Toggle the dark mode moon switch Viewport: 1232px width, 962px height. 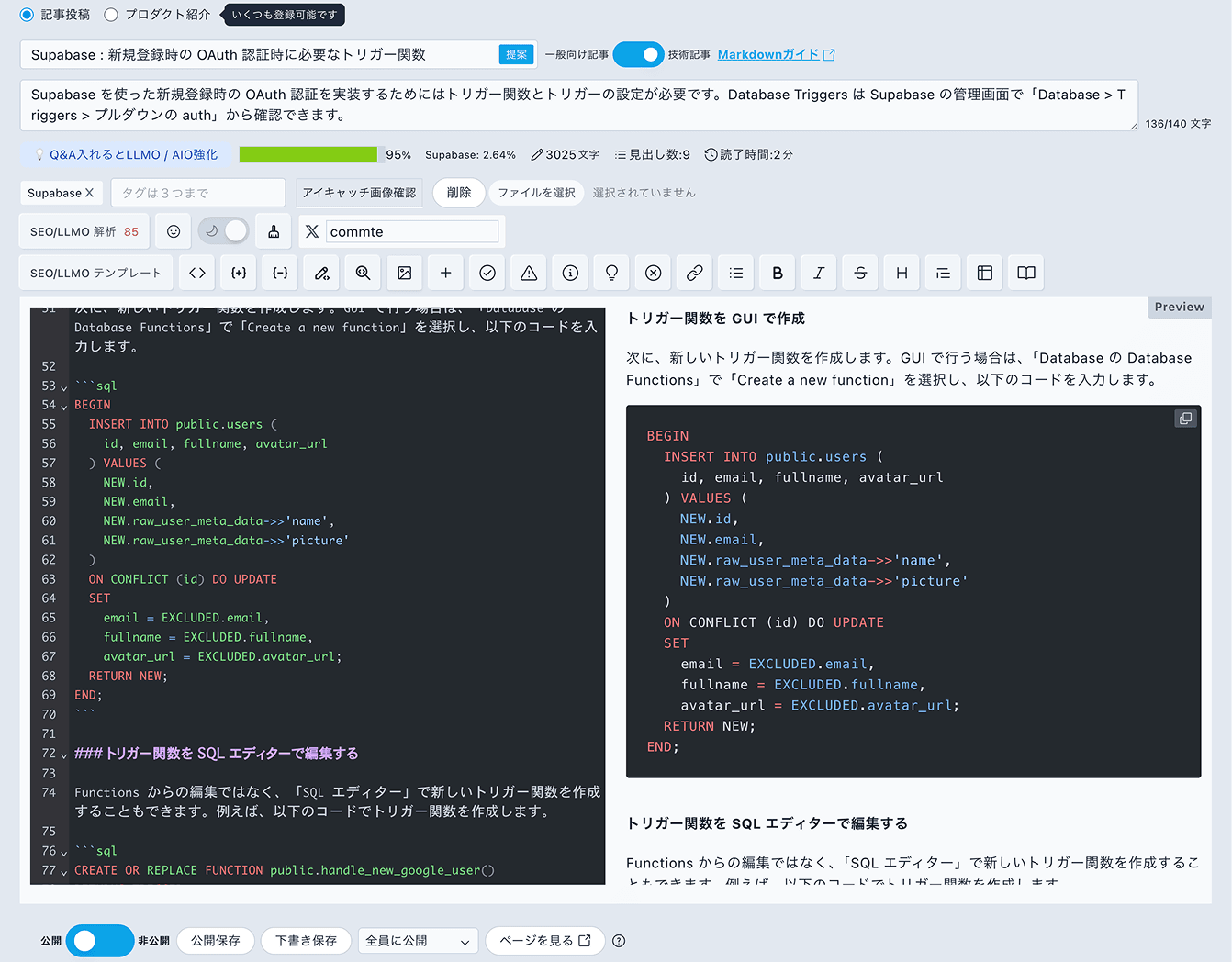[224, 231]
